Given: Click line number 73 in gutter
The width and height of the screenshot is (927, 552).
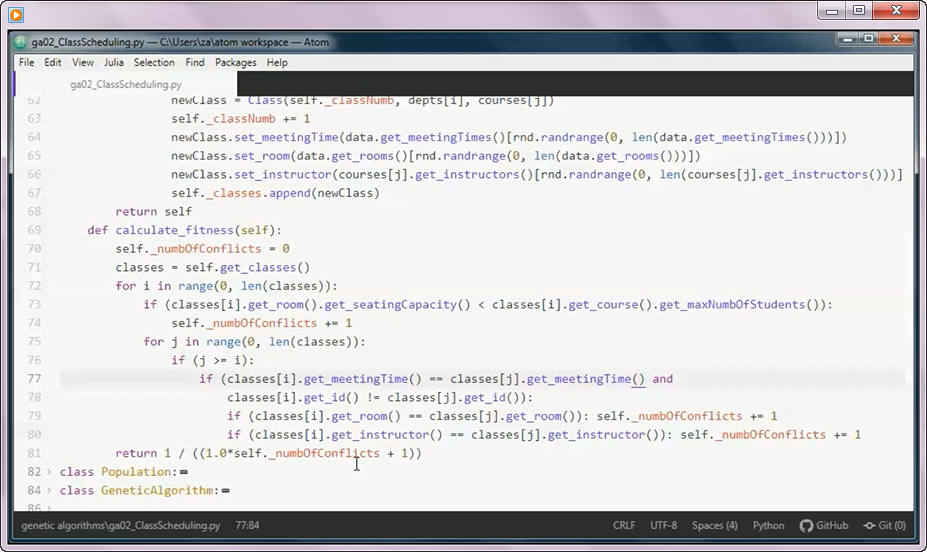Looking at the screenshot, I should point(34,304).
